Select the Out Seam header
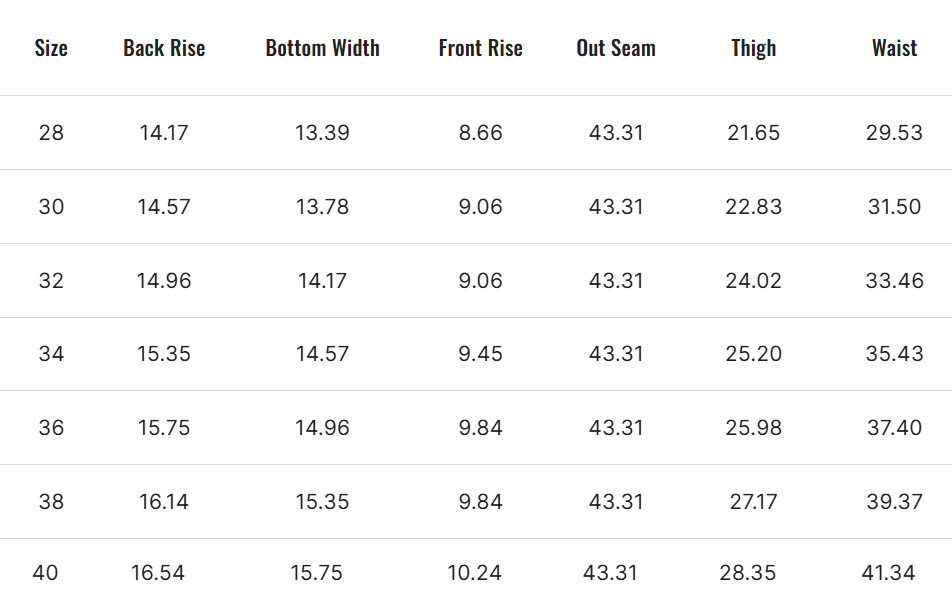Image resolution: width=952 pixels, height=612 pixels. (616, 48)
